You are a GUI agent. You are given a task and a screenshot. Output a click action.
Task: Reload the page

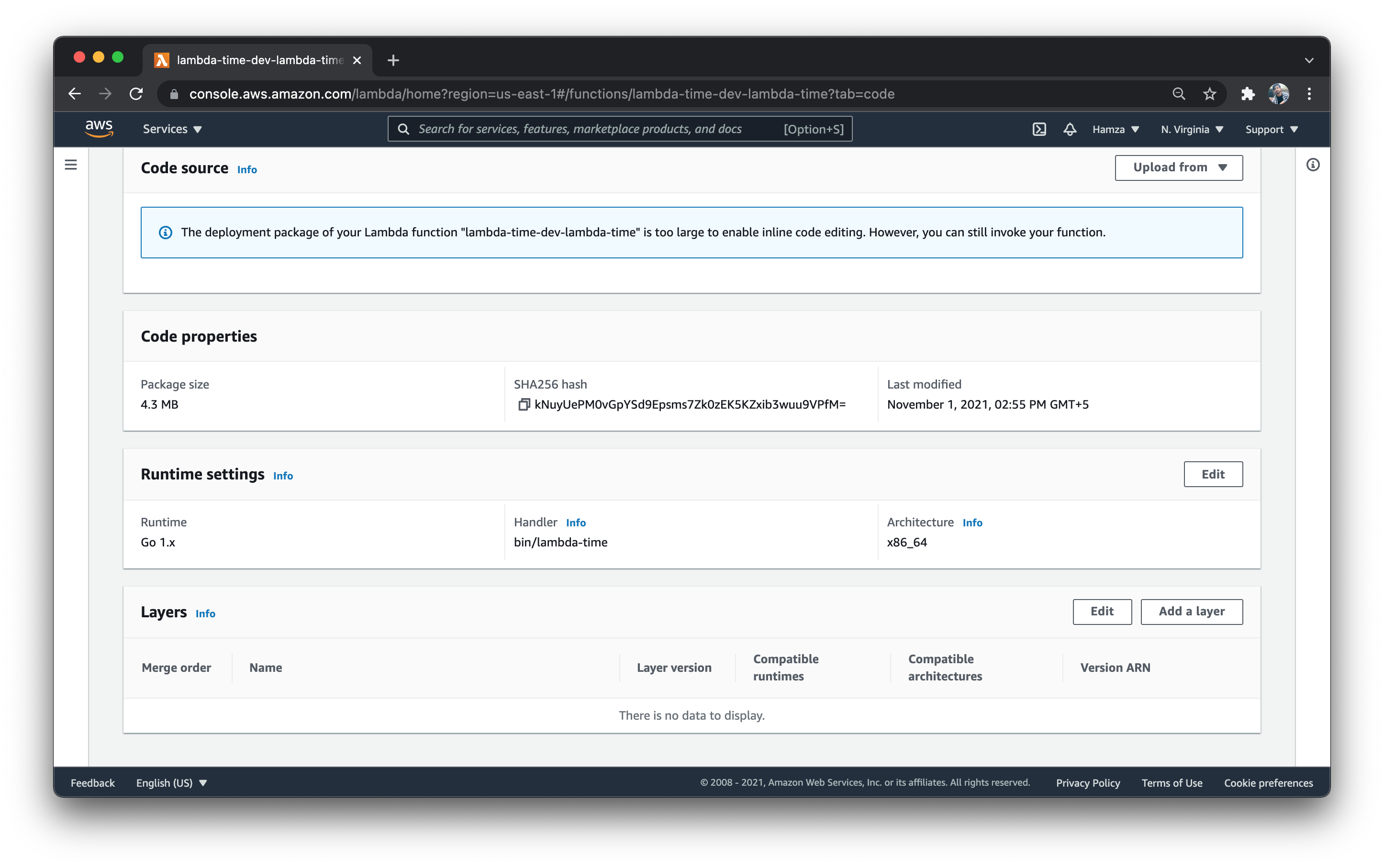[136, 94]
